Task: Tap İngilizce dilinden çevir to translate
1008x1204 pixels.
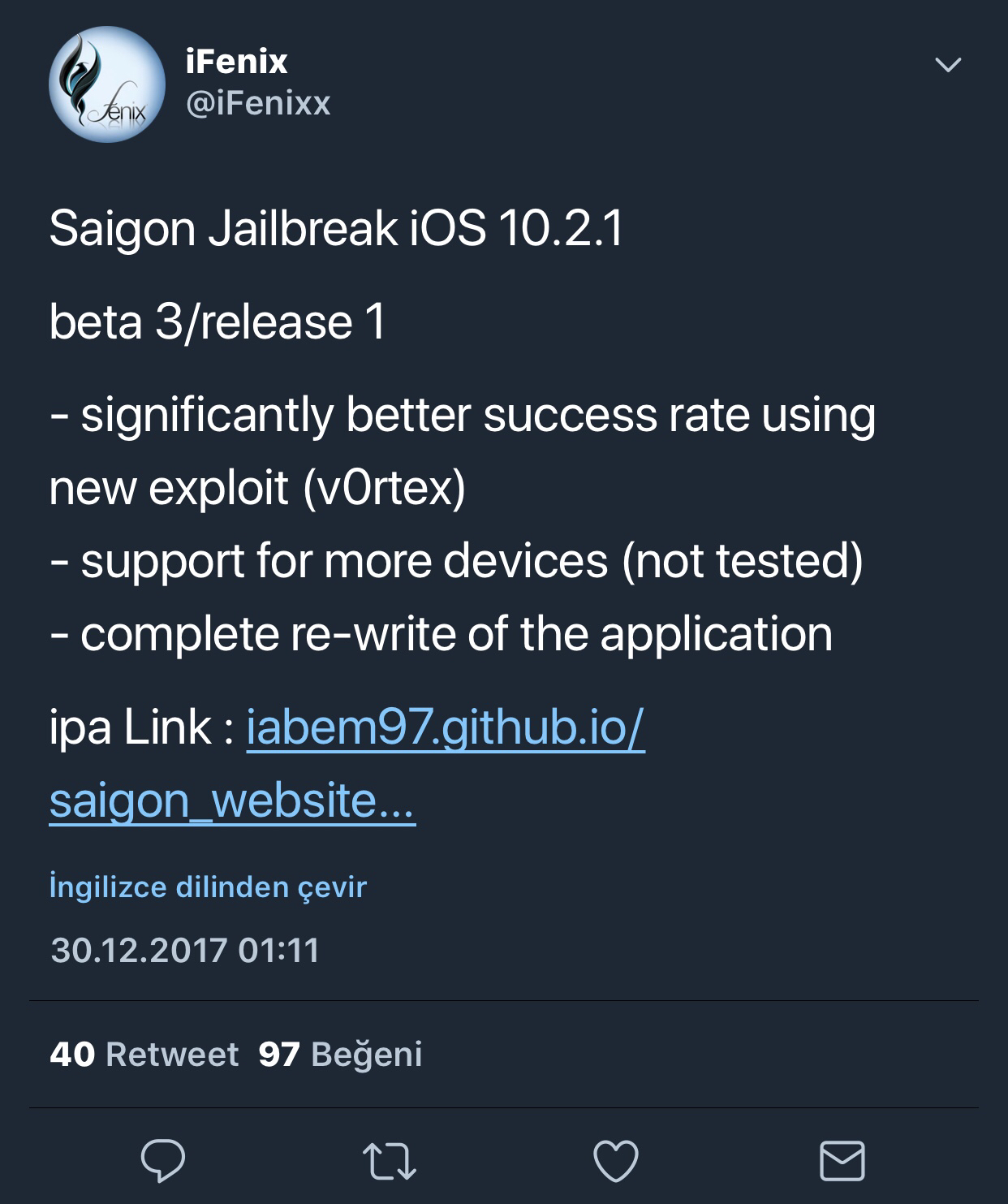Action: 208,887
